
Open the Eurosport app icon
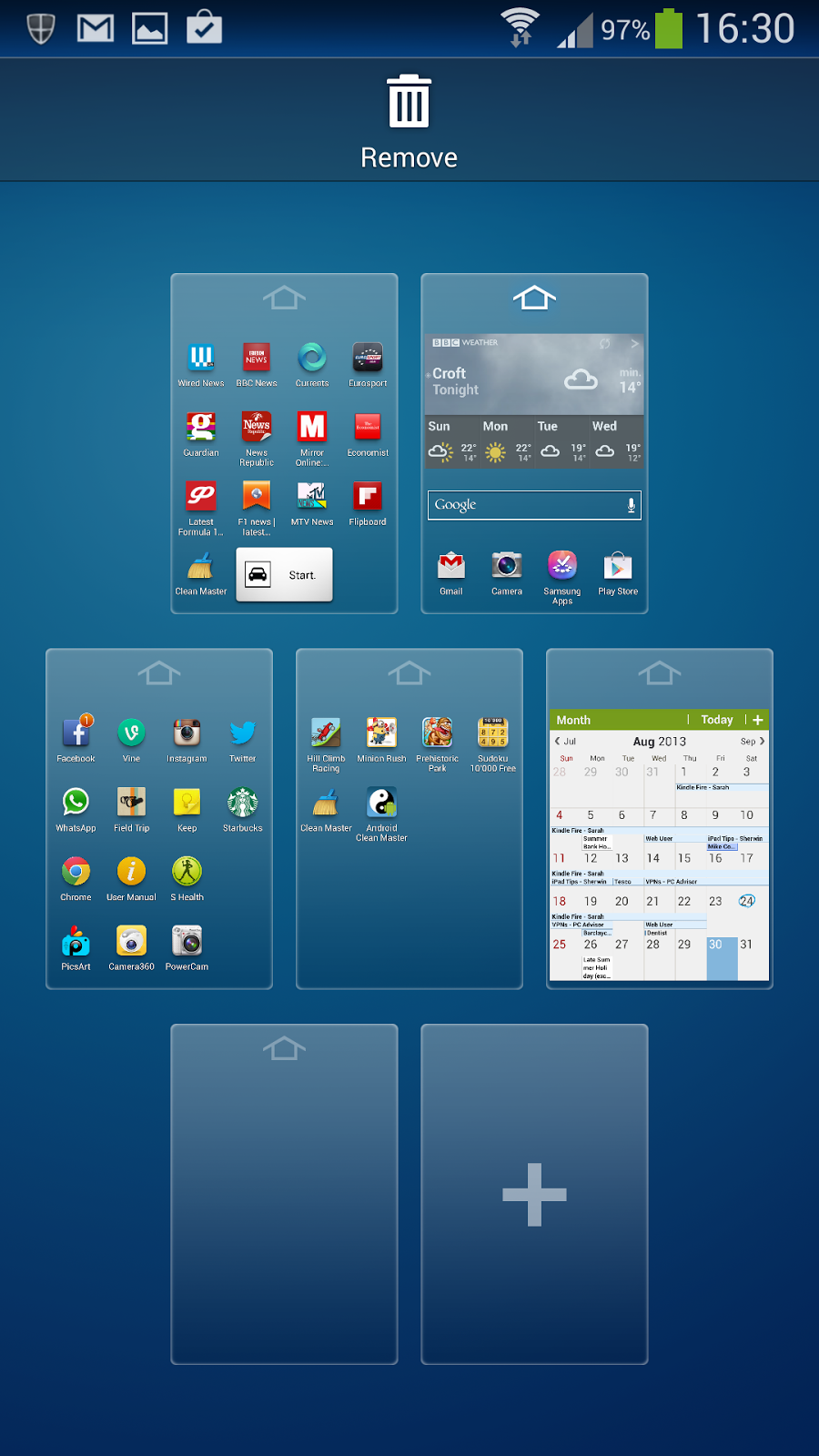tap(368, 358)
